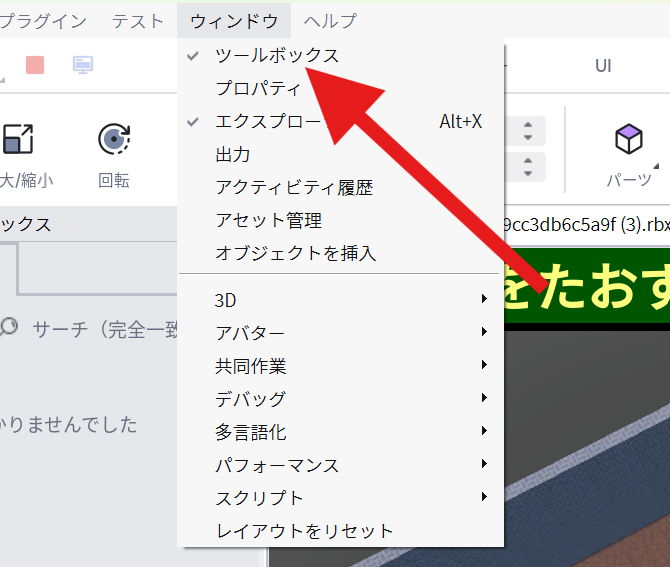Select the Scale (拡大/縮小) tool

[18, 140]
